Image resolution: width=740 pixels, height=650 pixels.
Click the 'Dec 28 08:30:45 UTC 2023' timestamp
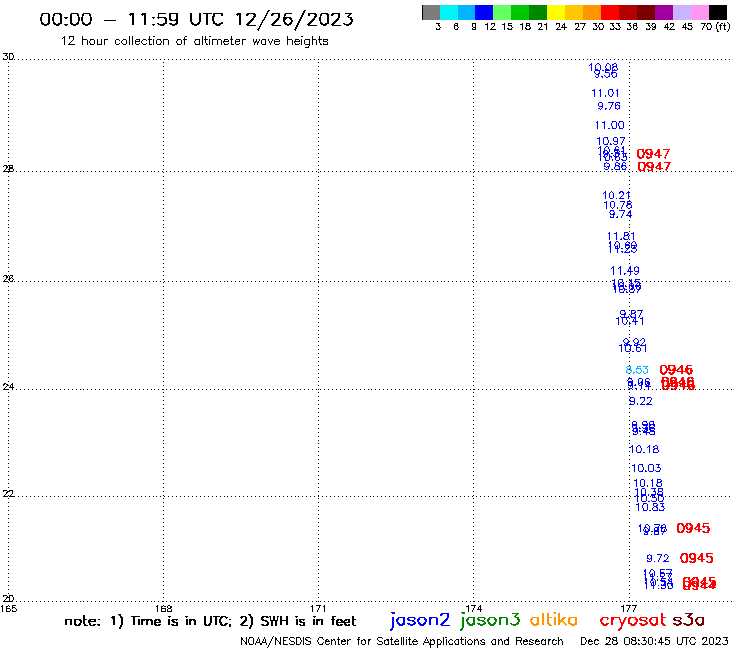point(654,641)
